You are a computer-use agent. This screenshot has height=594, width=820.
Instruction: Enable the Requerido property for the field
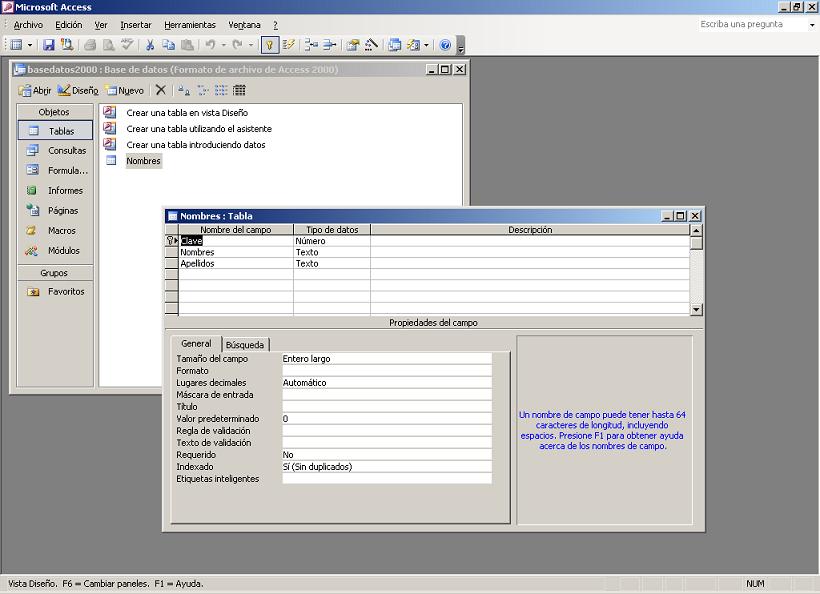[x=387, y=454]
